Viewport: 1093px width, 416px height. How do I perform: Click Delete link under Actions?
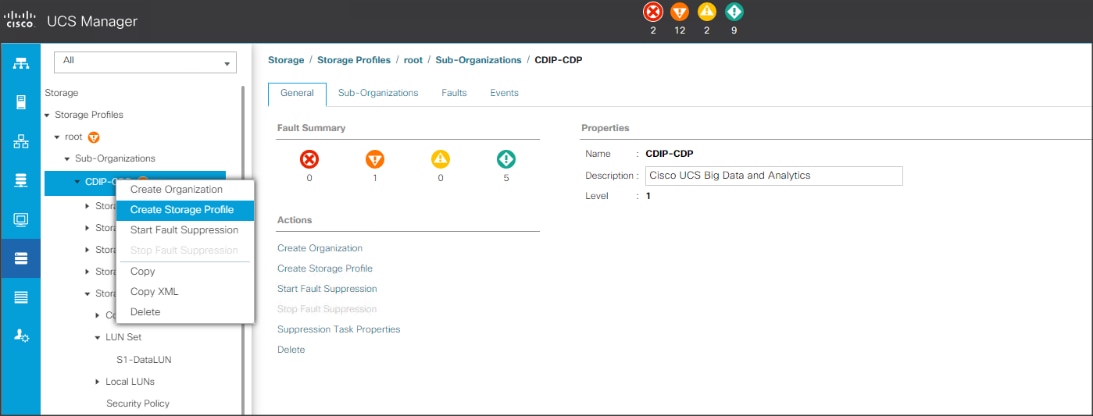click(x=291, y=350)
